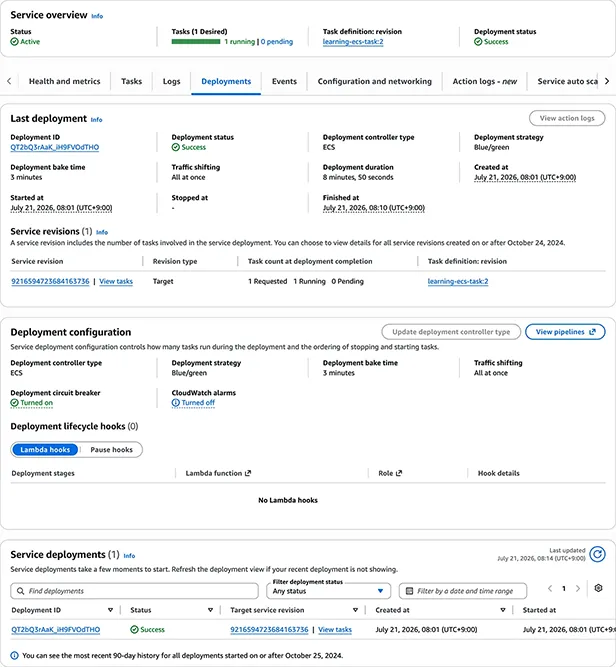
Task: Click the Finished at timestamp in Last deployment
Action: pyautogui.click(x=374, y=208)
